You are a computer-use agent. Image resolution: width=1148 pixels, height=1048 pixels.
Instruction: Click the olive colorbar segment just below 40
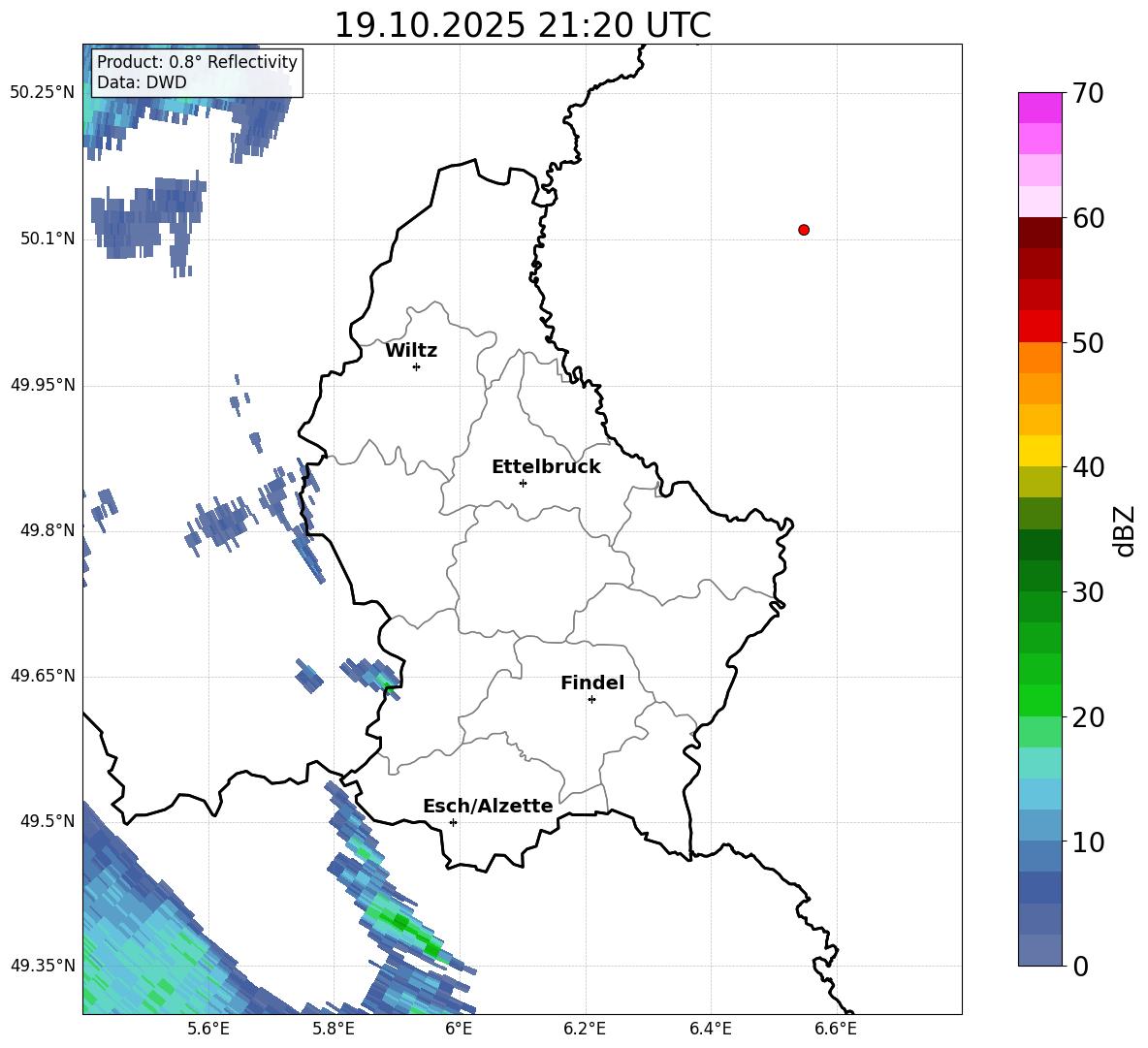[x=1039, y=482]
